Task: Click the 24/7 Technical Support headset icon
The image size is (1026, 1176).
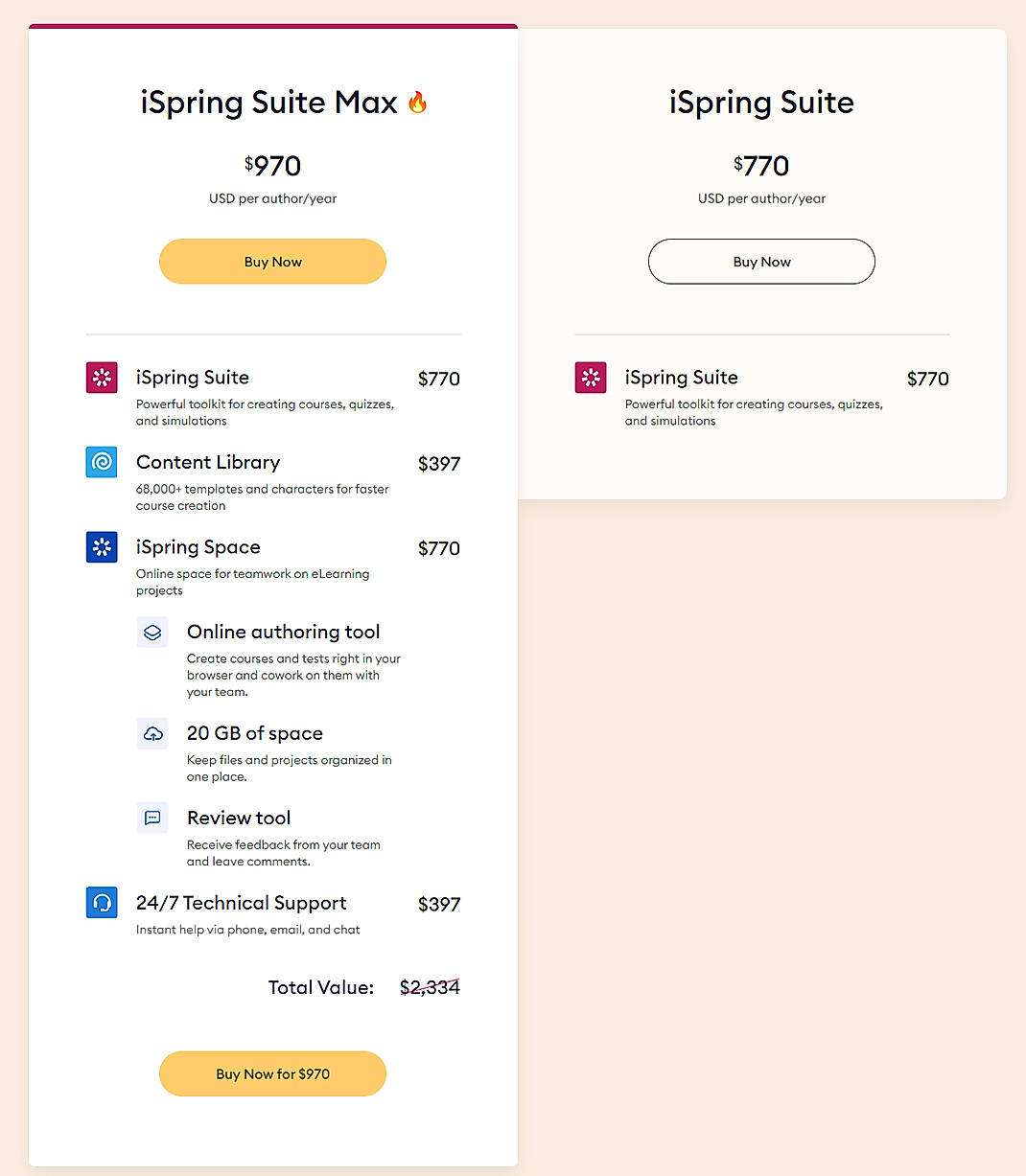Action: pyautogui.click(x=102, y=903)
